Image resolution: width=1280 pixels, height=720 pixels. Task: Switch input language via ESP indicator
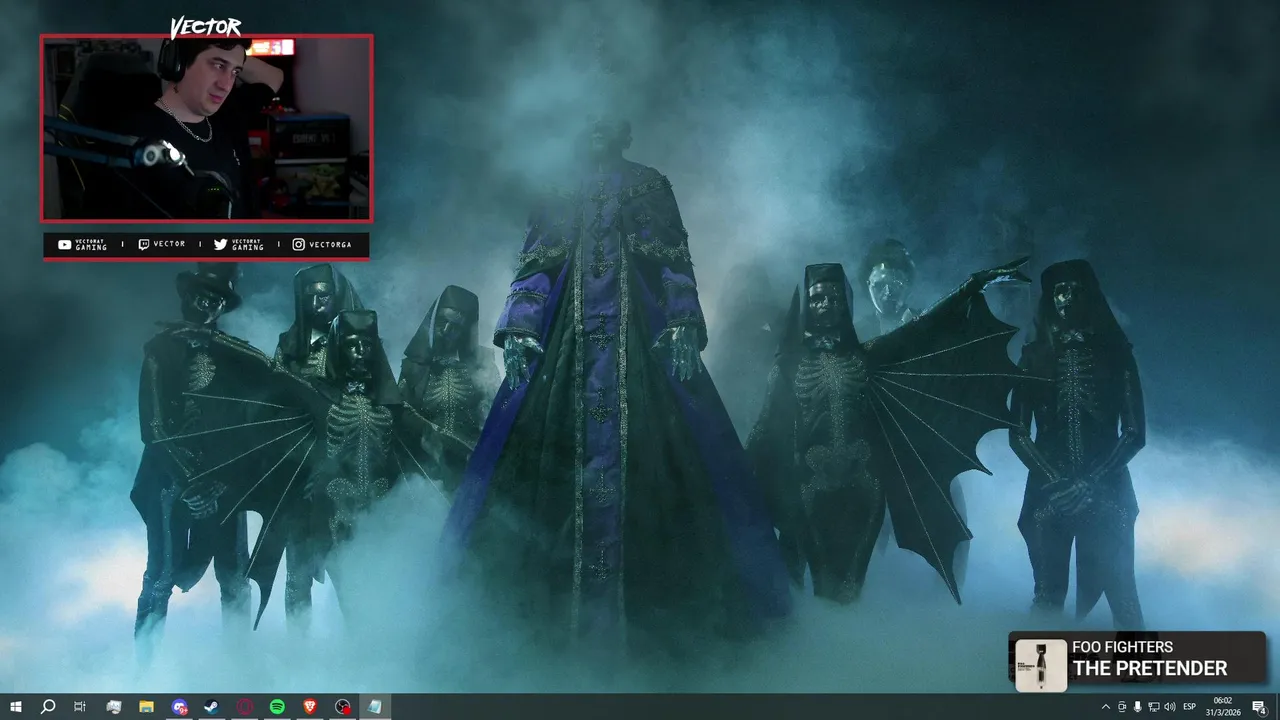tap(1190, 707)
